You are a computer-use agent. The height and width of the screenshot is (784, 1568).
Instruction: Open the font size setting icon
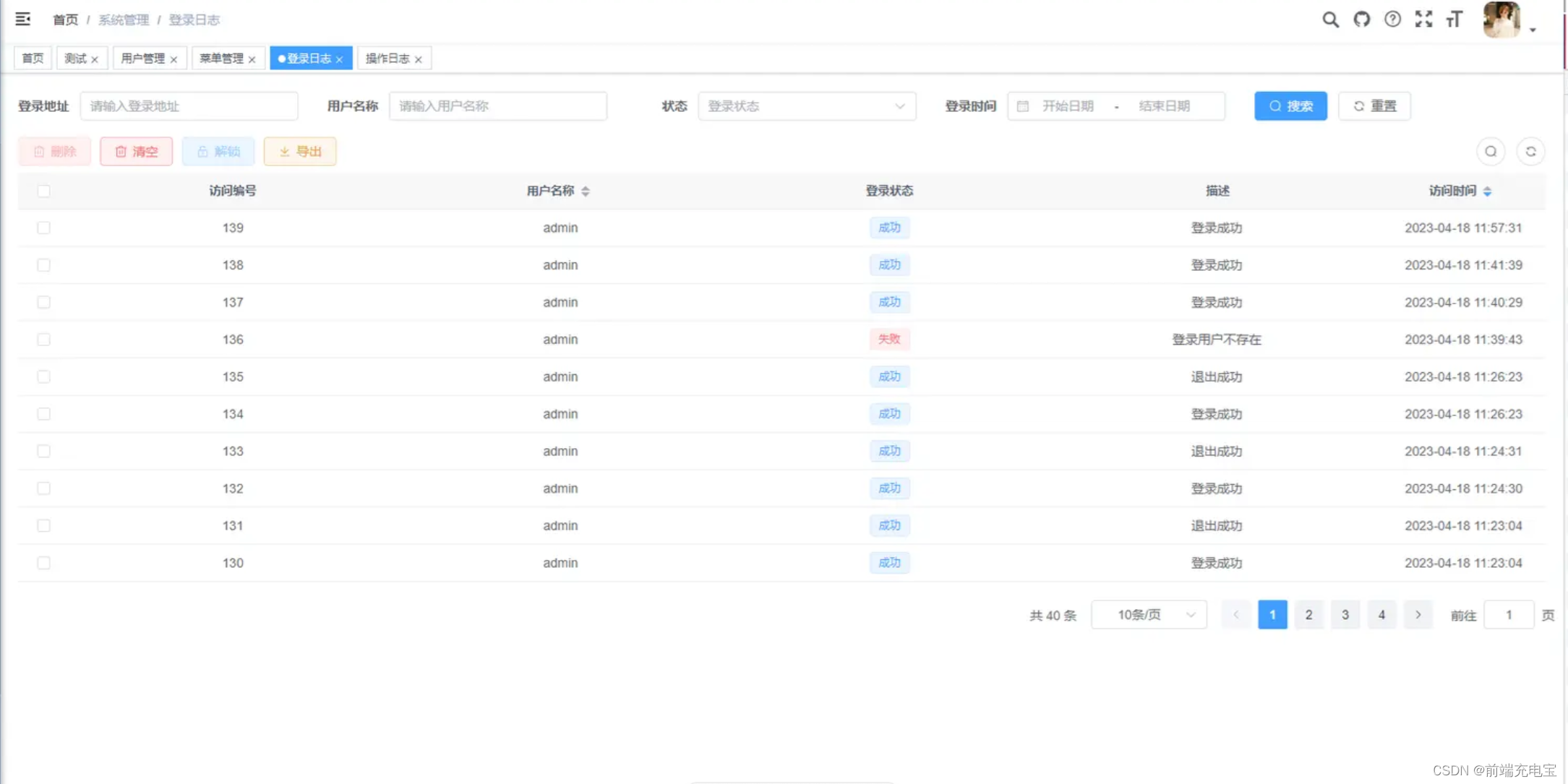coord(1454,20)
